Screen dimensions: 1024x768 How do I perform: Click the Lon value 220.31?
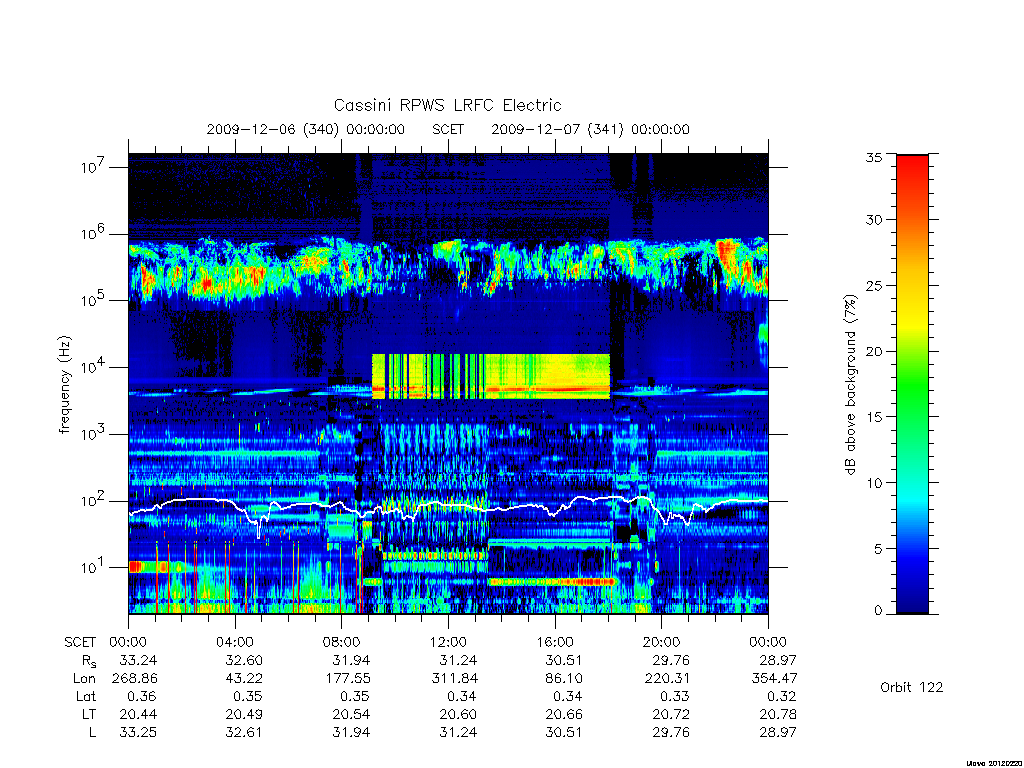667,679
